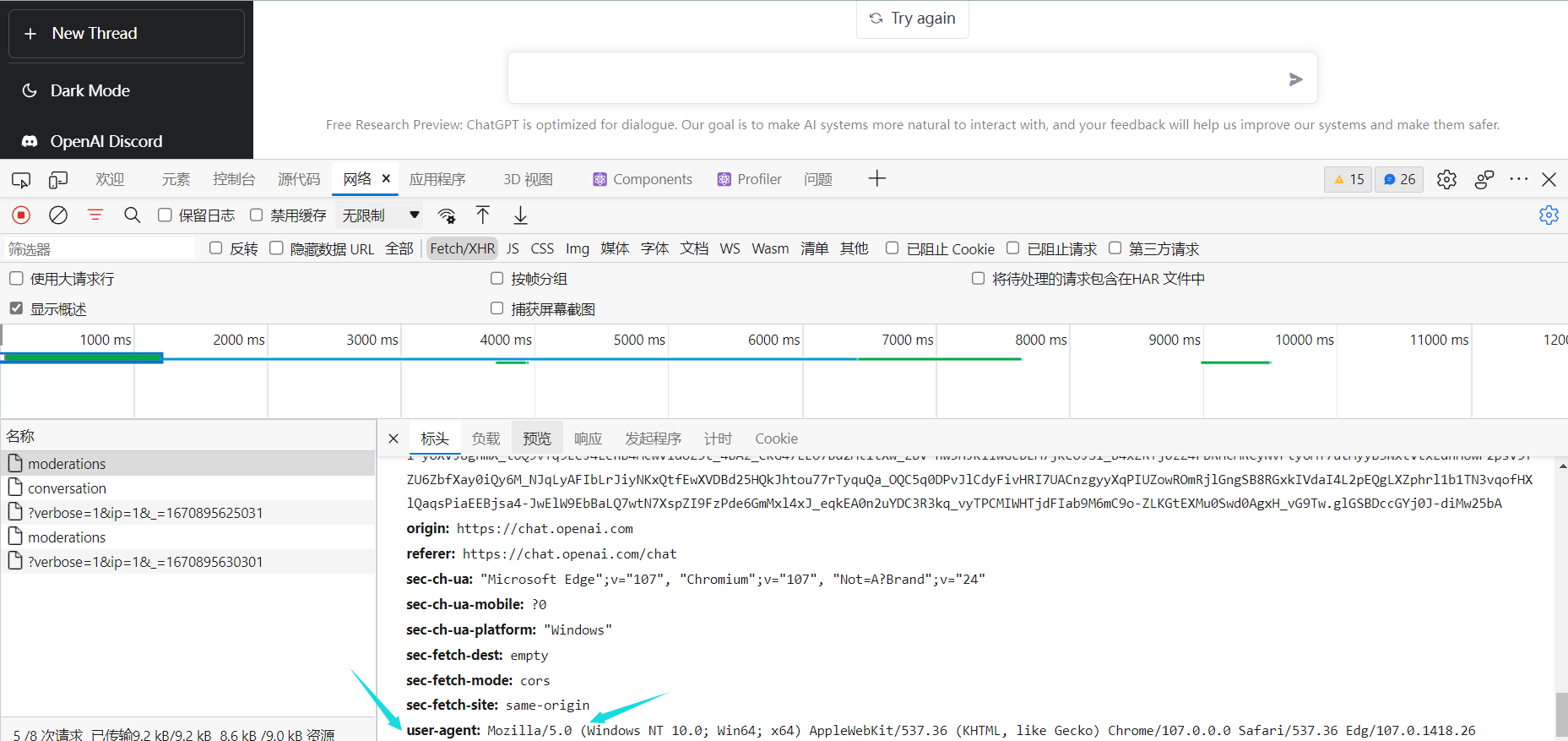
Task: Enable 使用大请求行 checkbox
Action: coord(16,278)
